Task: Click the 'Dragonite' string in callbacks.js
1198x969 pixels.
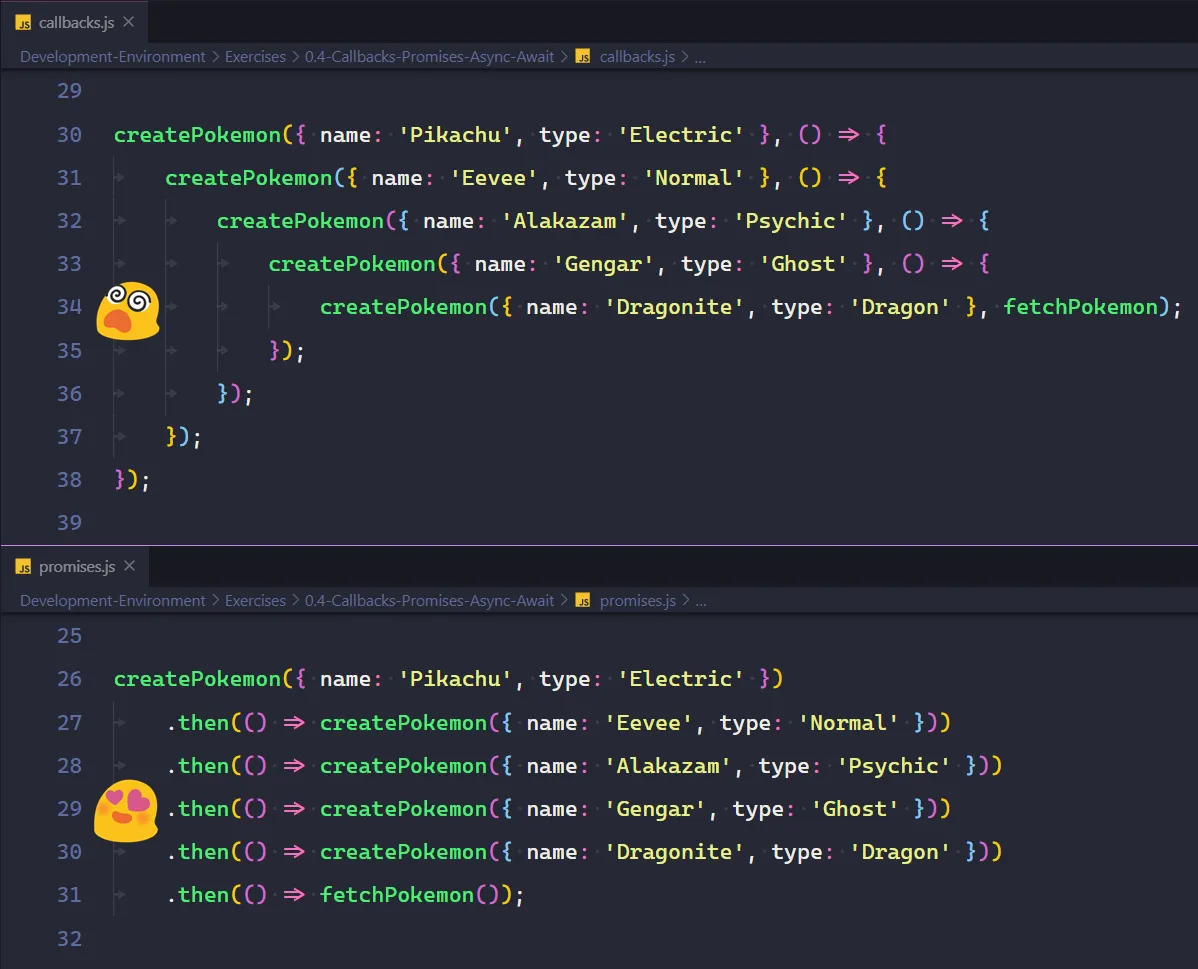Action: (x=674, y=306)
